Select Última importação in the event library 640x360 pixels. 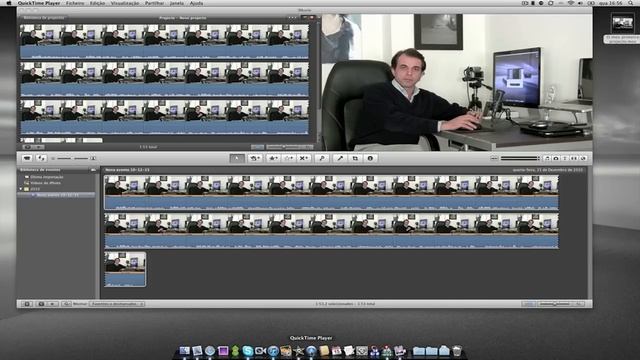(47, 177)
